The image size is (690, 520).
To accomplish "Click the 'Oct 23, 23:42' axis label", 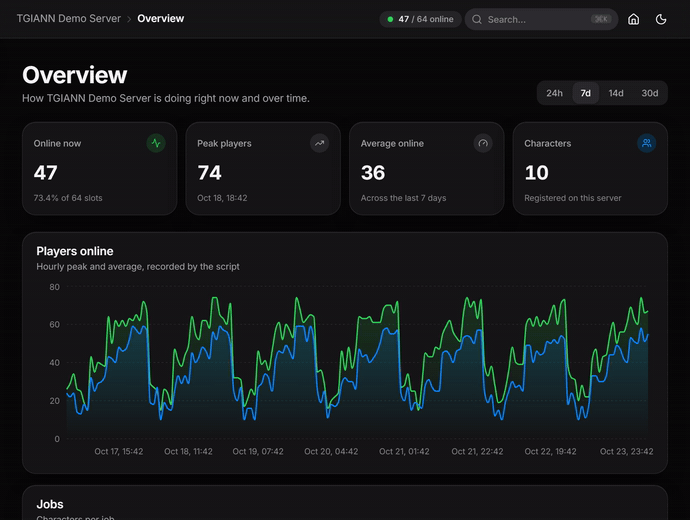I will [x=627, y=451].
